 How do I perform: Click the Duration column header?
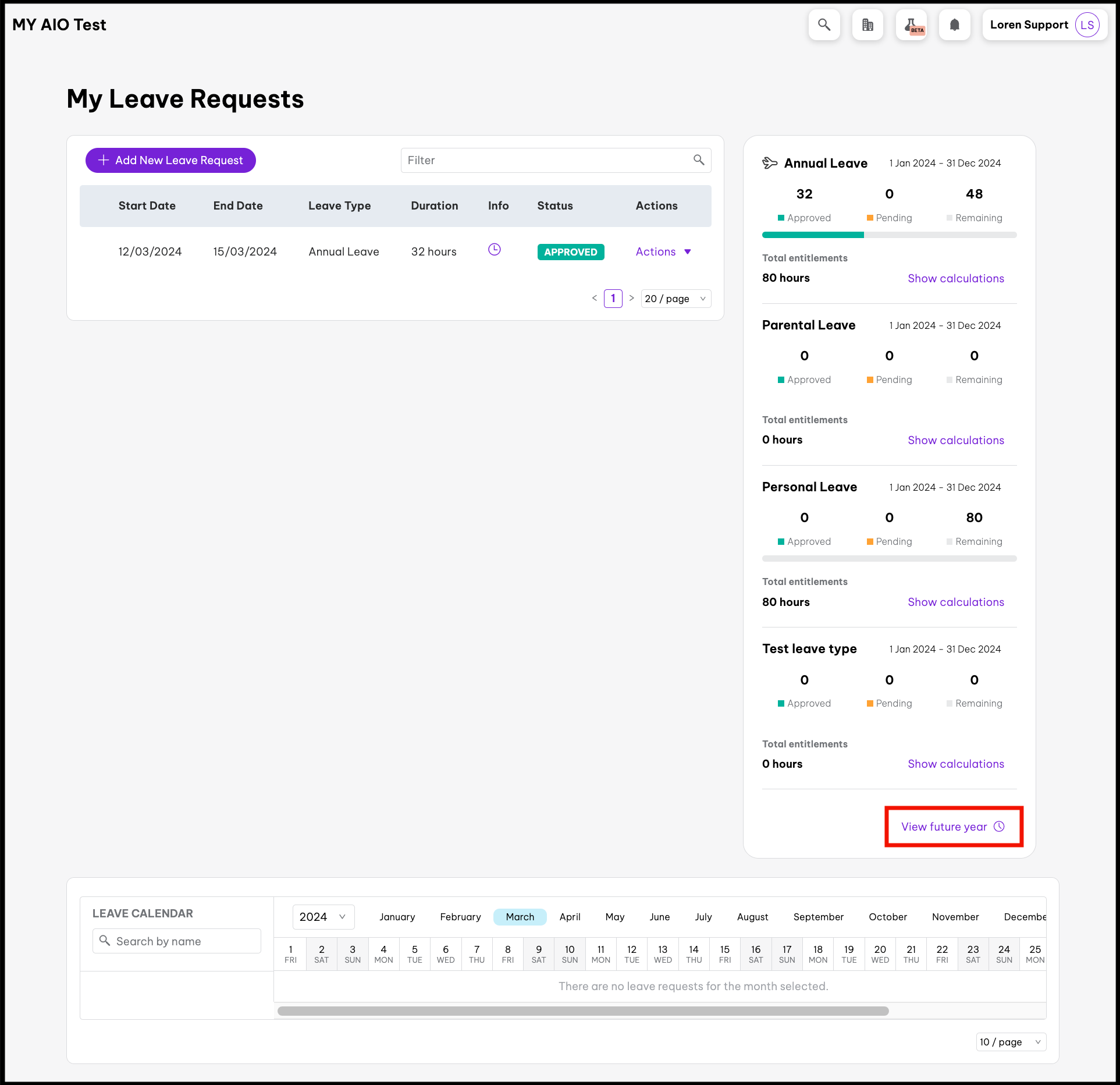tap(435, 205)
